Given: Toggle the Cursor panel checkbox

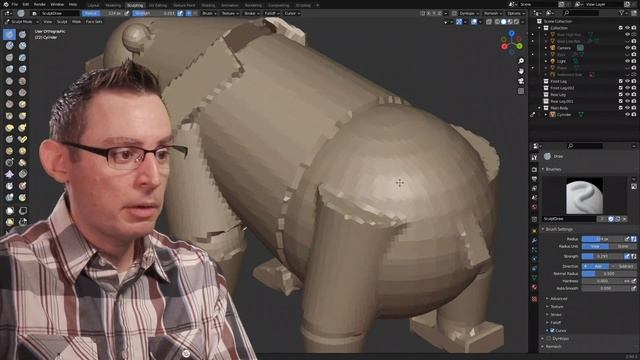Looking at the screenshot, I should point(552,331).
